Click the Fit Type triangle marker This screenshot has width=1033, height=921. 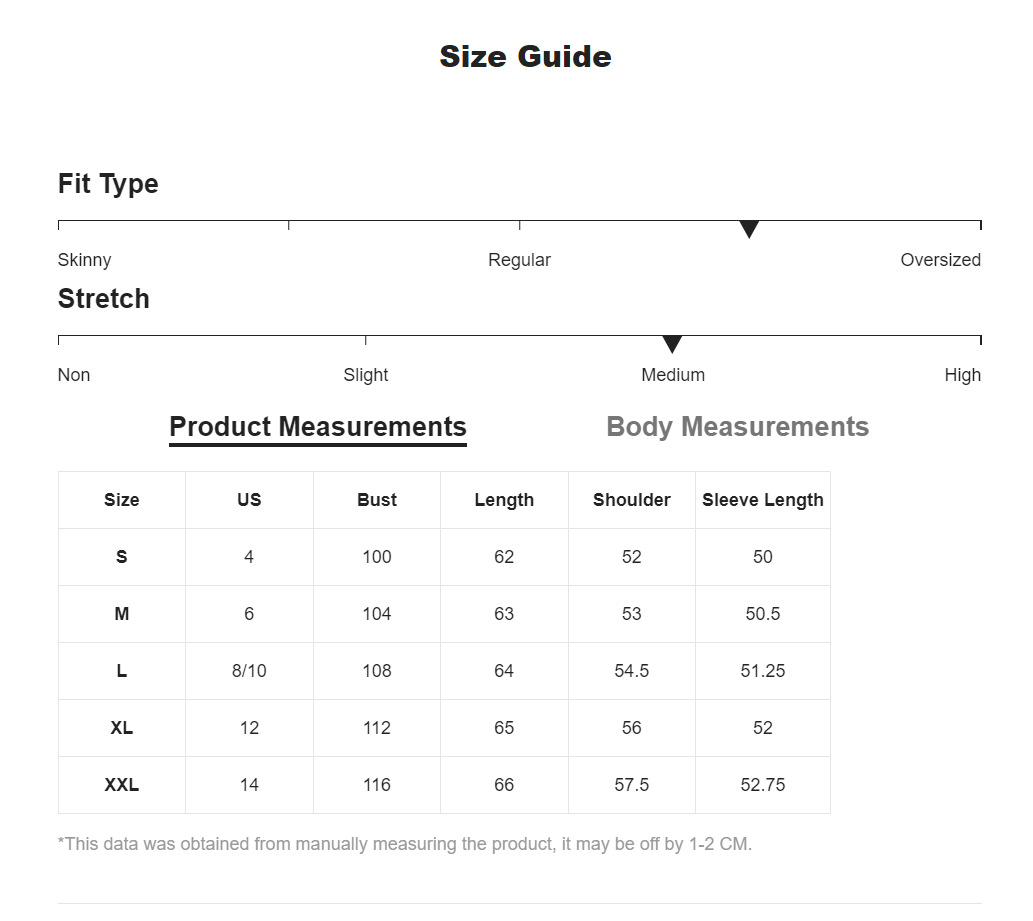(749, 230)
